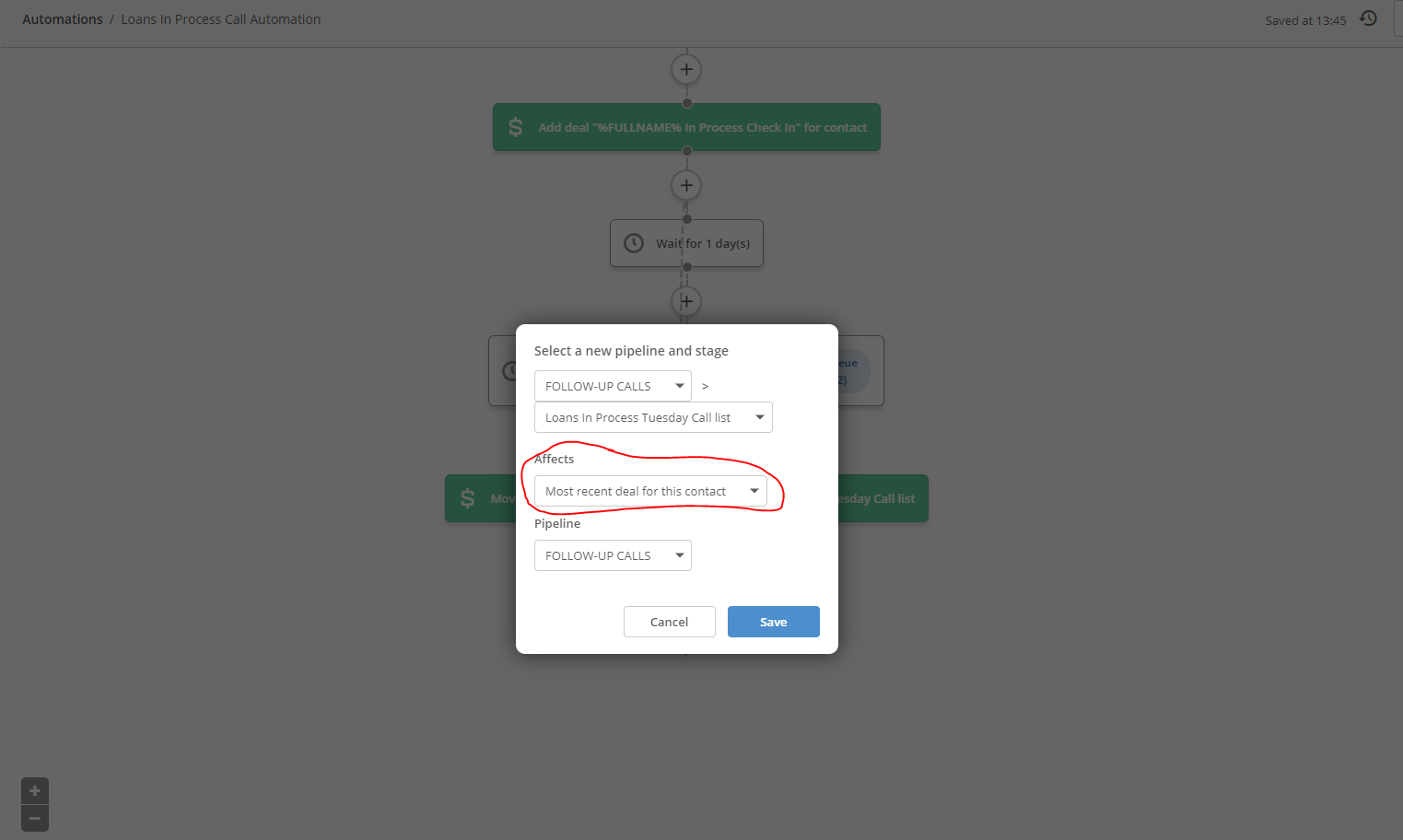Click the plus circle below the Wait step
This screenshot has width=1403, height=840.
(x=686, y=301)
